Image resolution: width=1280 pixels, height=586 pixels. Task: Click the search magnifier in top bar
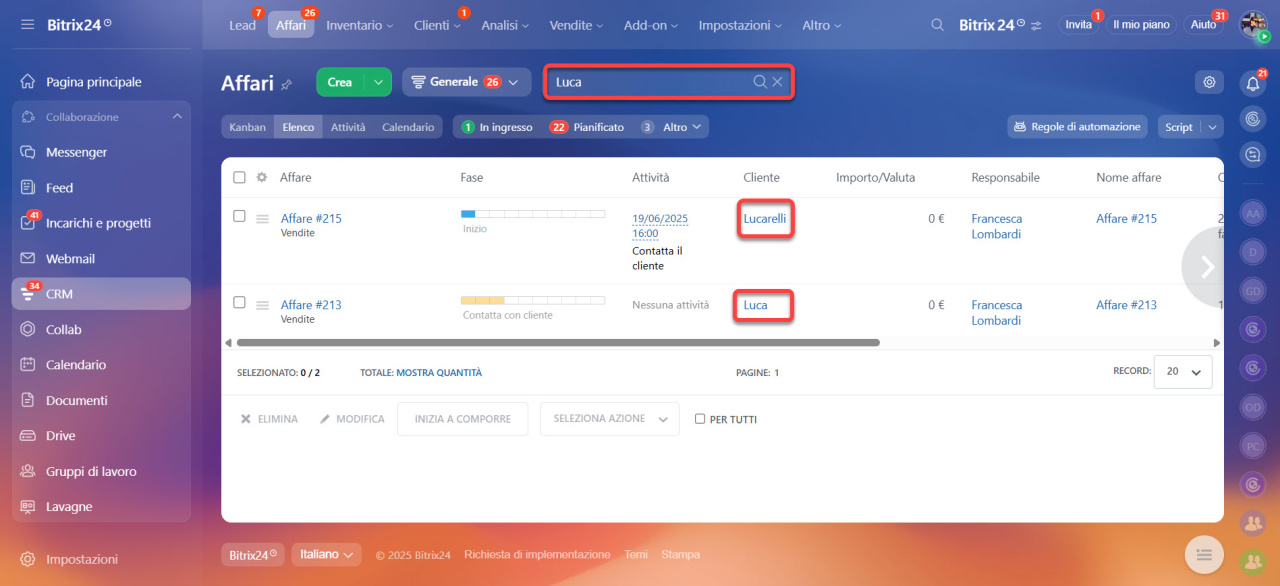pos(937,25)
